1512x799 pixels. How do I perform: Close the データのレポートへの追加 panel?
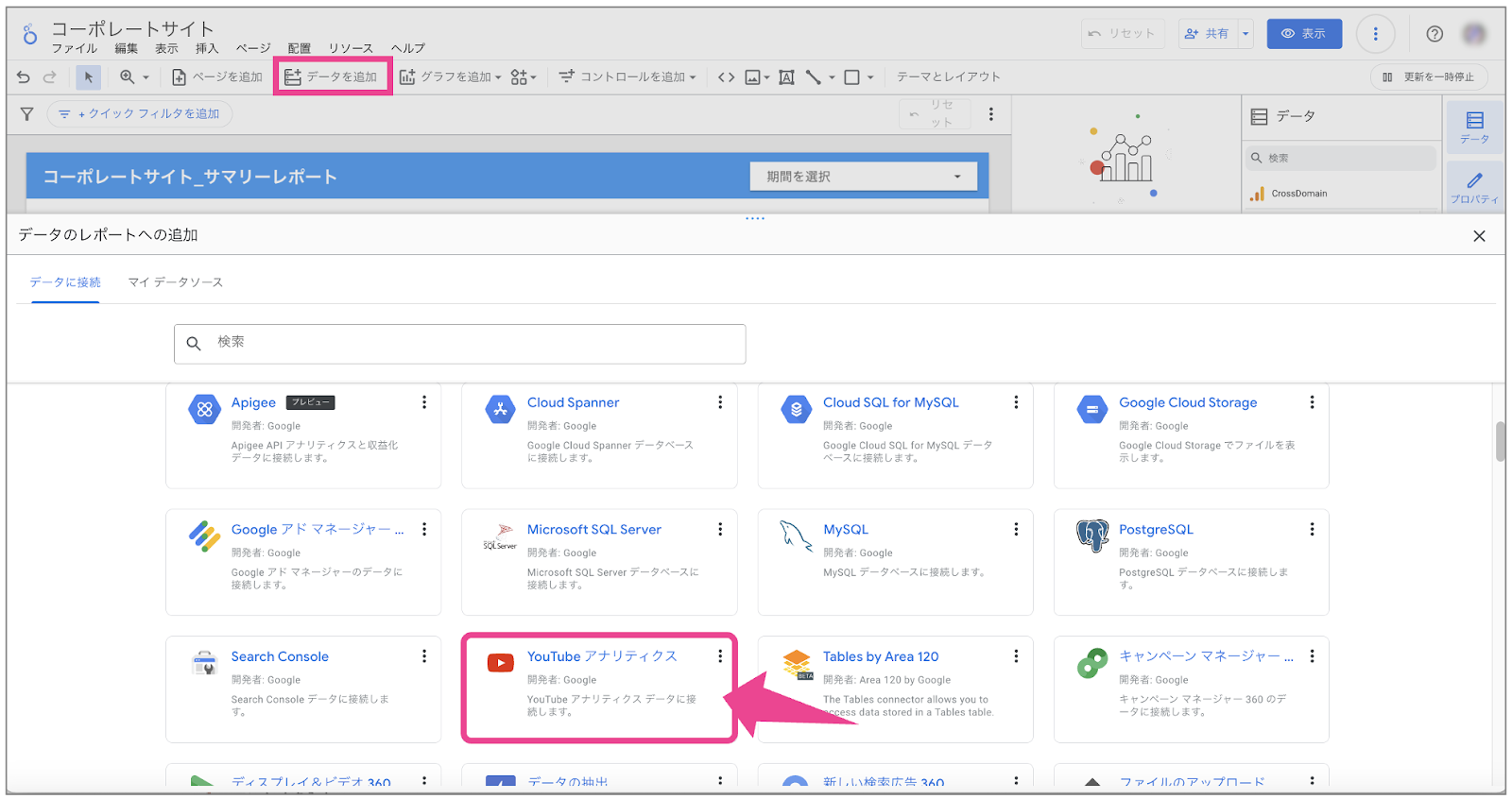coord(1479,236)
